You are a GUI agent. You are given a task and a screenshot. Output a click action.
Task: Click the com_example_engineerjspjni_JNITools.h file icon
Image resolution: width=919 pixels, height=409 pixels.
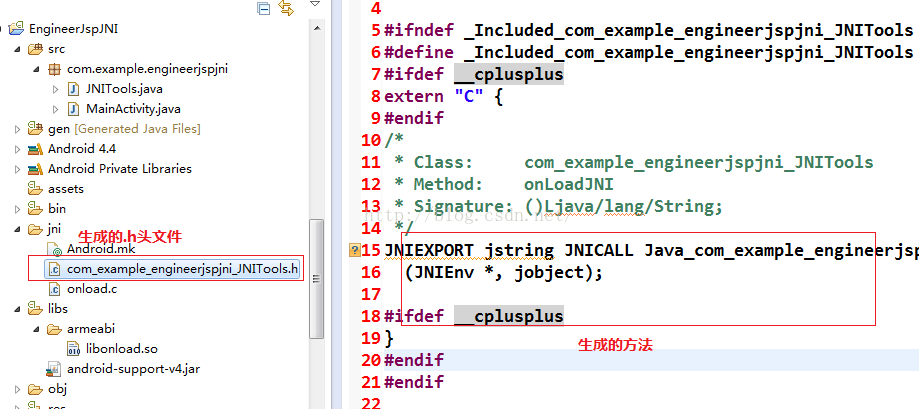pyautogui.click(x=55, y=270)
